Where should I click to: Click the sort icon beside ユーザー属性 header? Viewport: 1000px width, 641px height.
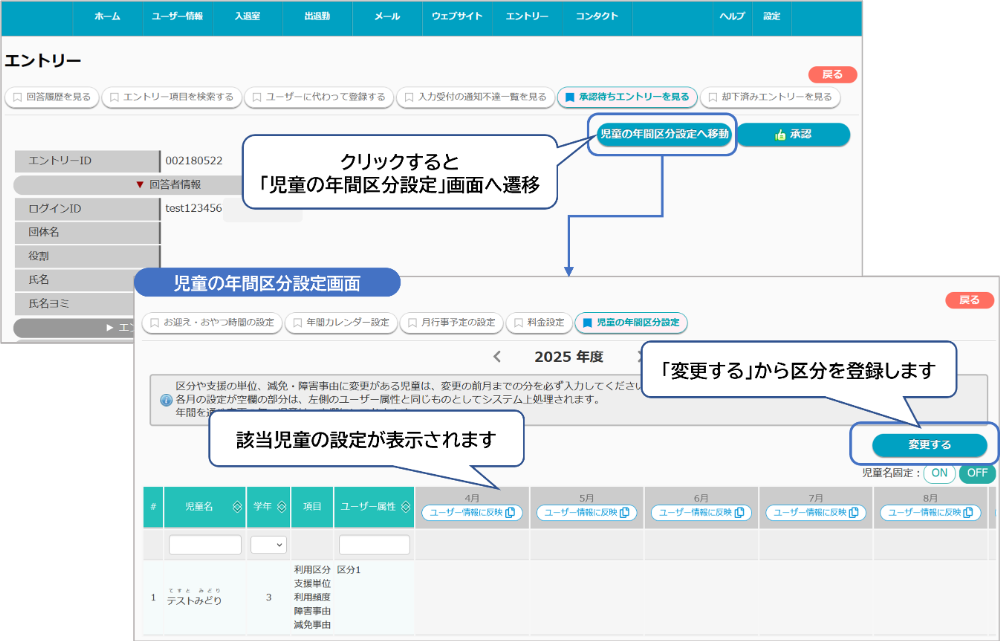coord(405,507)
